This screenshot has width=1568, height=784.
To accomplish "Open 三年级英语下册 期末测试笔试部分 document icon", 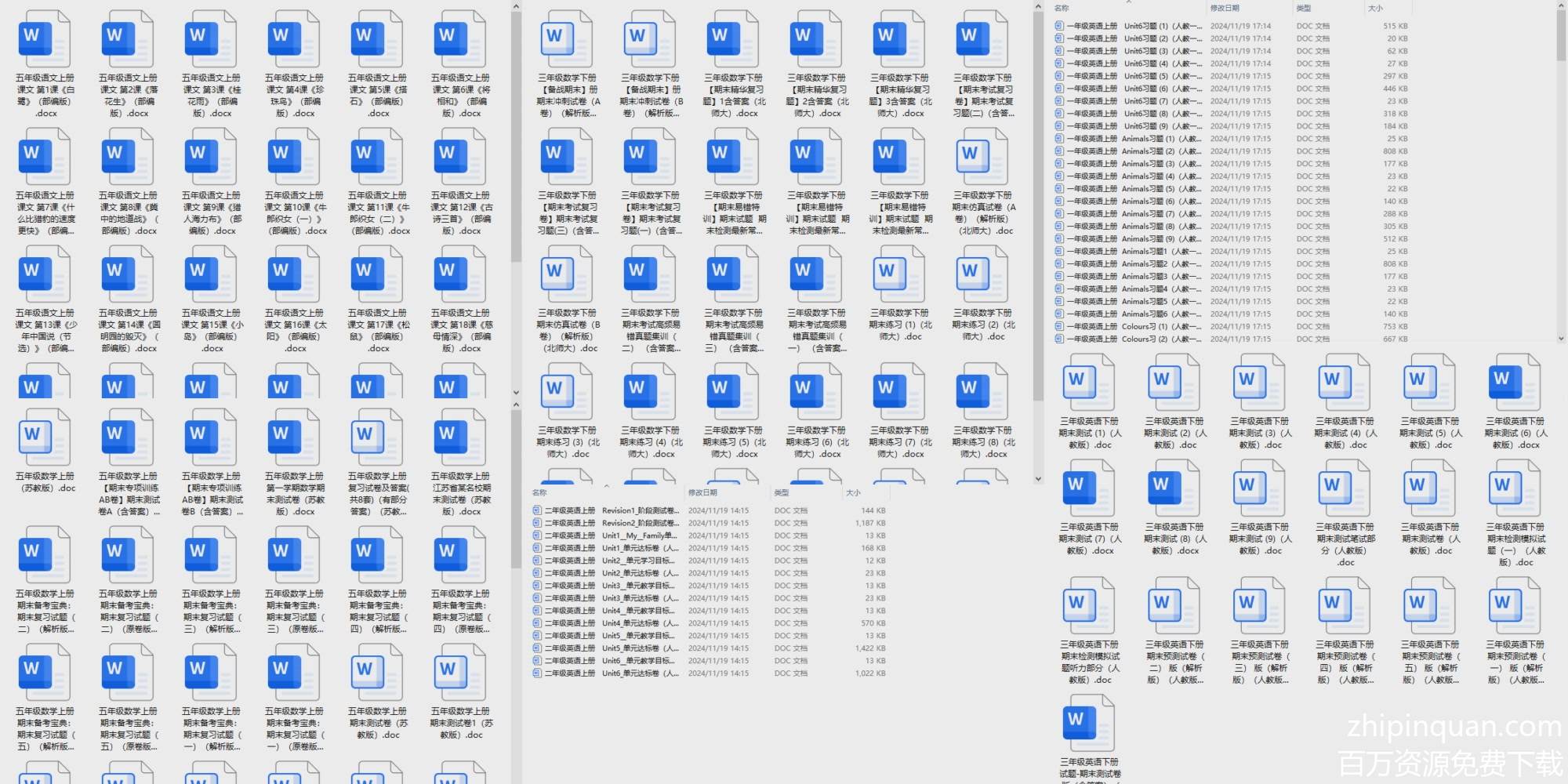I will click(1345, 488).
